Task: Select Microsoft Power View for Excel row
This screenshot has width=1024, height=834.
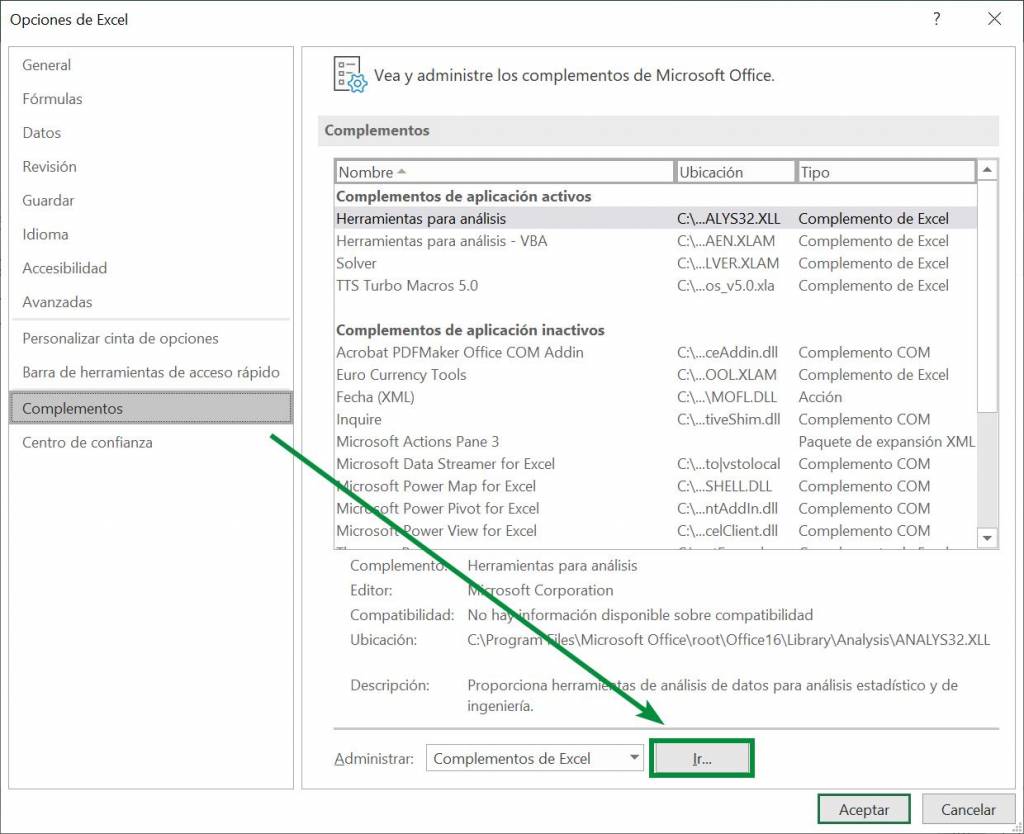Action: click(x=656, y=530)
